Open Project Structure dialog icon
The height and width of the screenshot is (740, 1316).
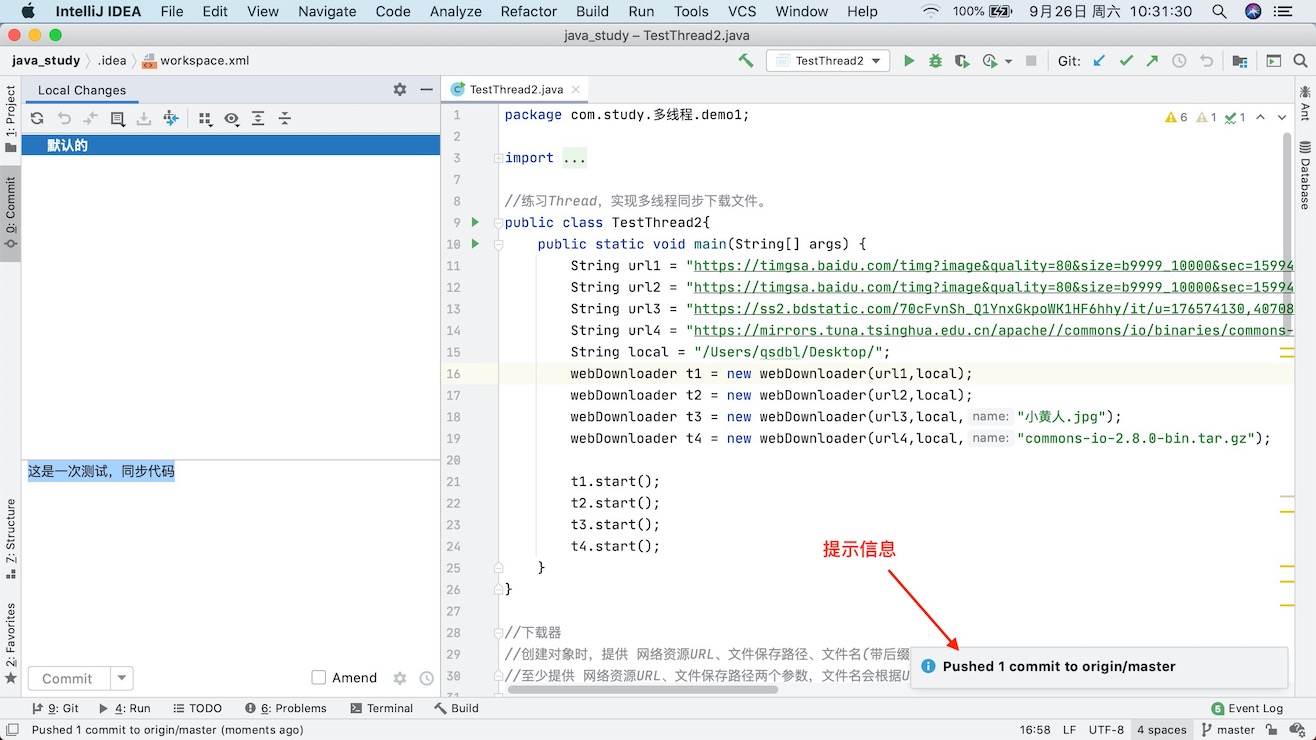coord(1240,61)
